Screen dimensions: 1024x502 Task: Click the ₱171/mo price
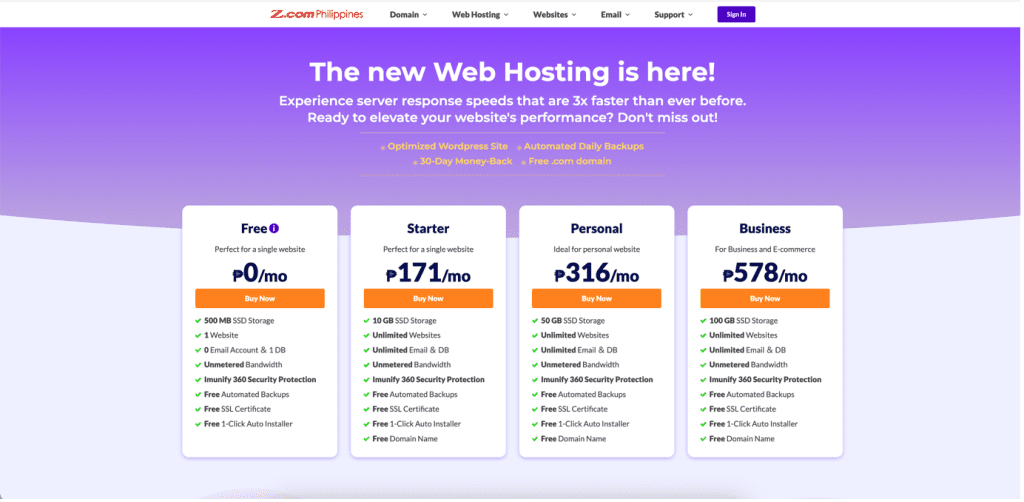pos(428,273)
